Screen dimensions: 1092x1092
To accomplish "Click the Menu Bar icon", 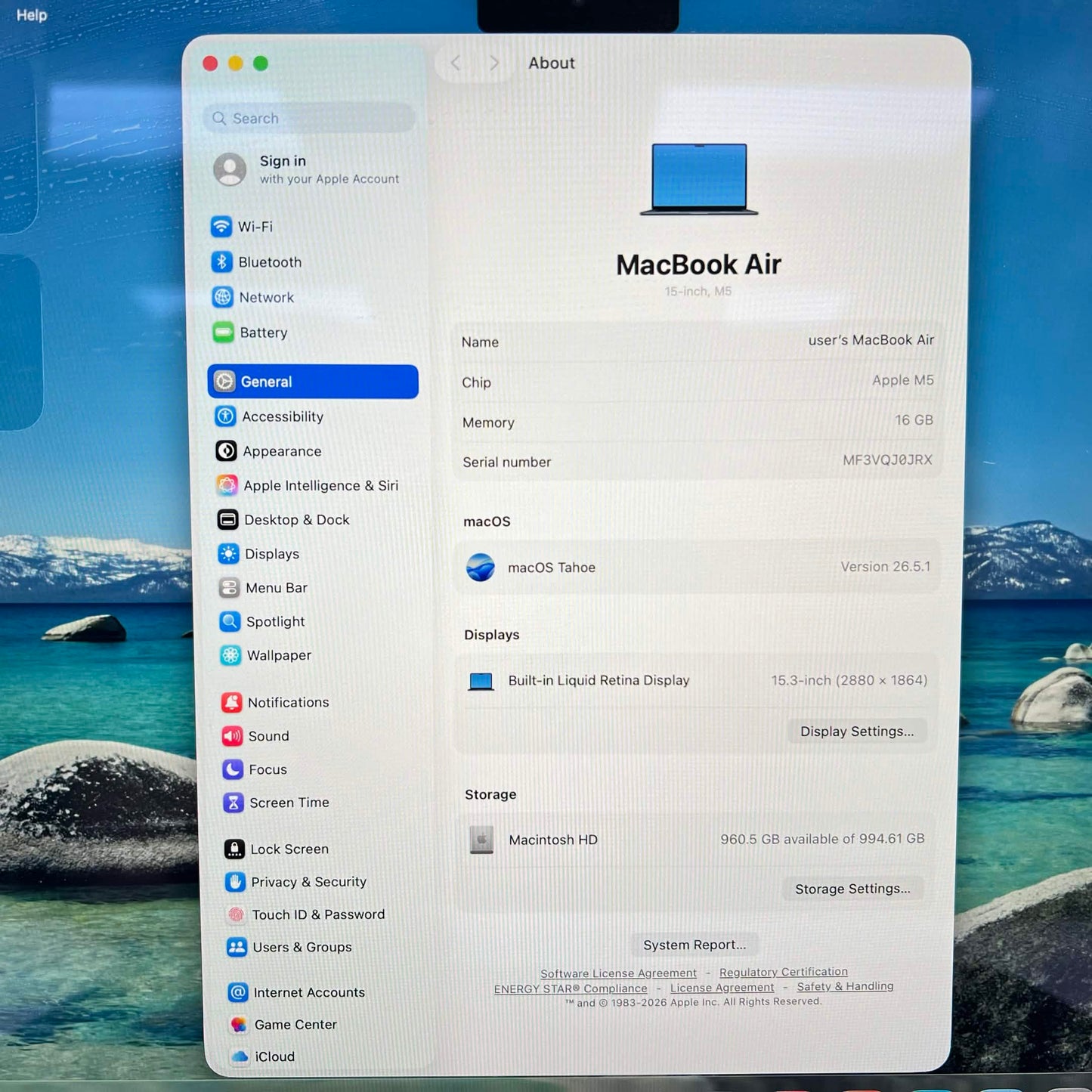I will (229, 587).
